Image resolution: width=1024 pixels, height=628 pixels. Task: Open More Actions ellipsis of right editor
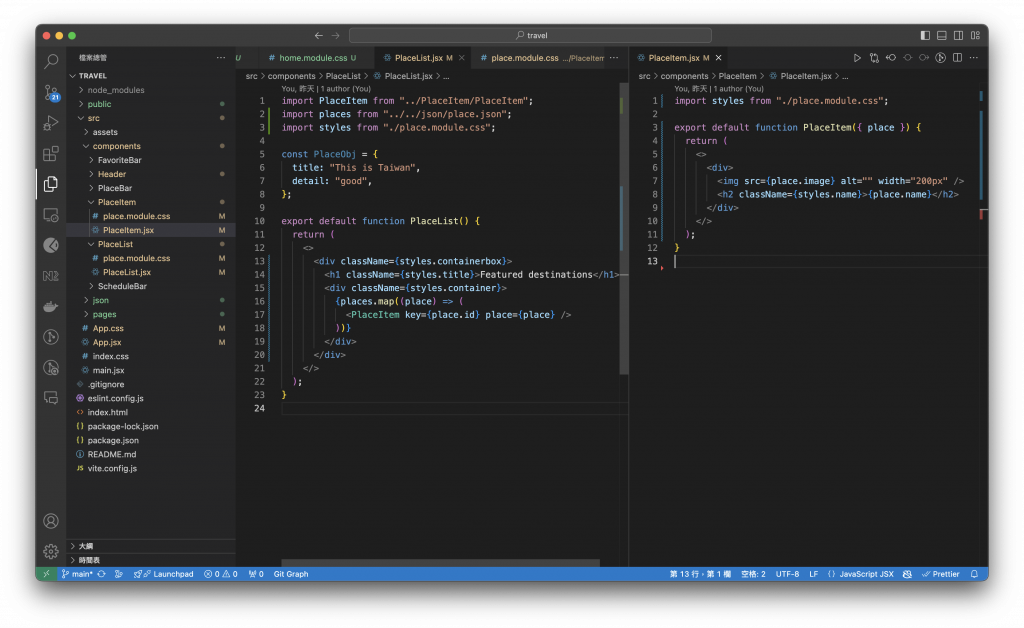[x=974, y=58]
